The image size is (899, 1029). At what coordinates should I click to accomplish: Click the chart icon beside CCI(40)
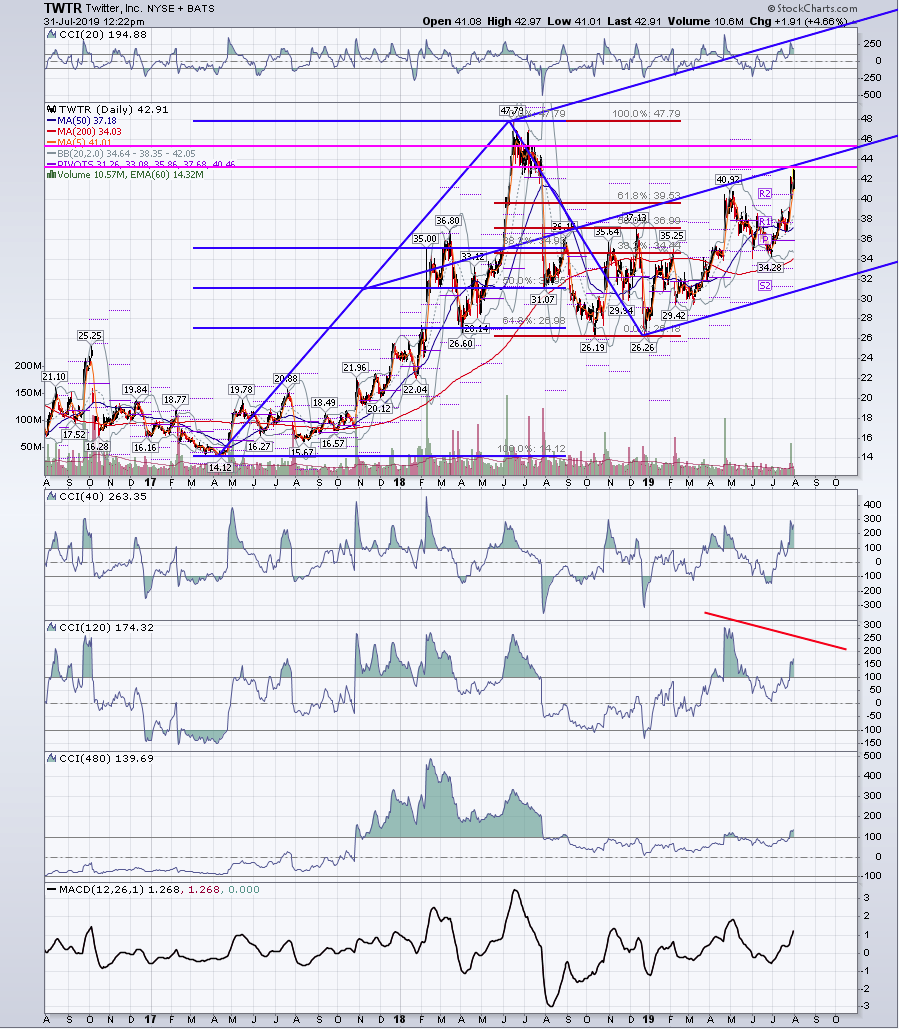pyautogui.click(x=52, y=497)
